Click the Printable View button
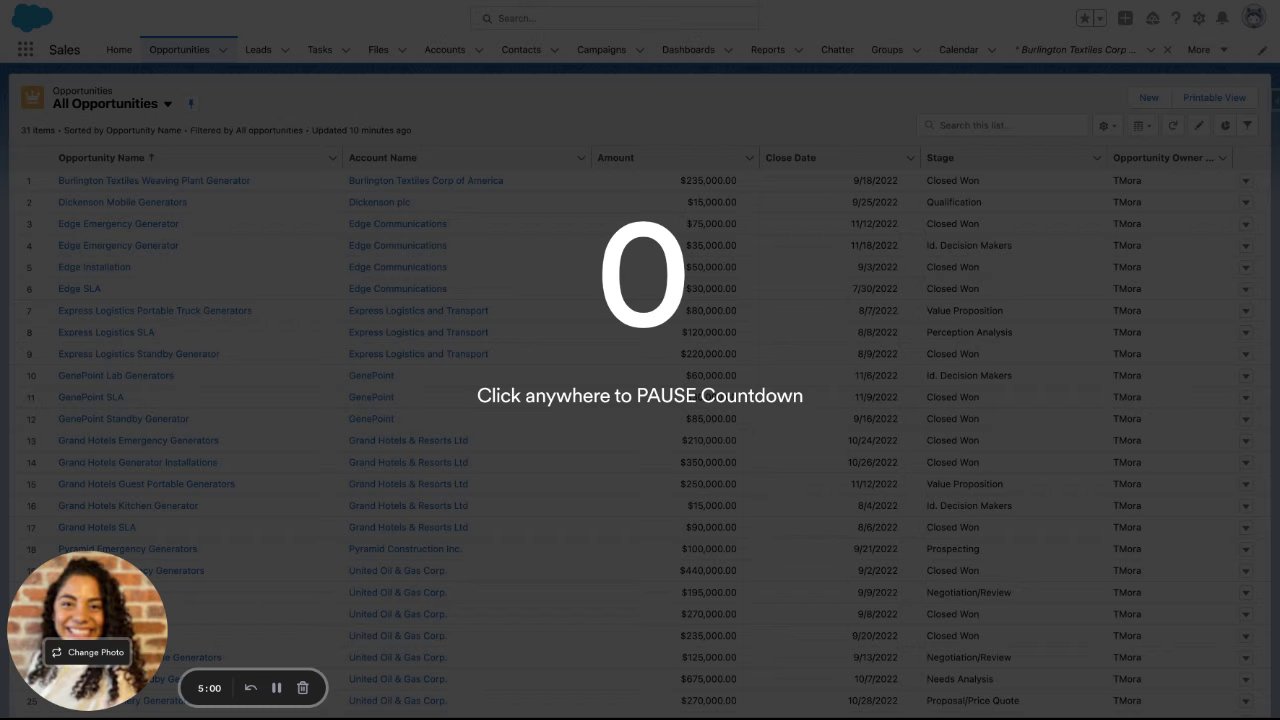Image resolution: width=1280 pixels, height=720 pixels. 1214,97
